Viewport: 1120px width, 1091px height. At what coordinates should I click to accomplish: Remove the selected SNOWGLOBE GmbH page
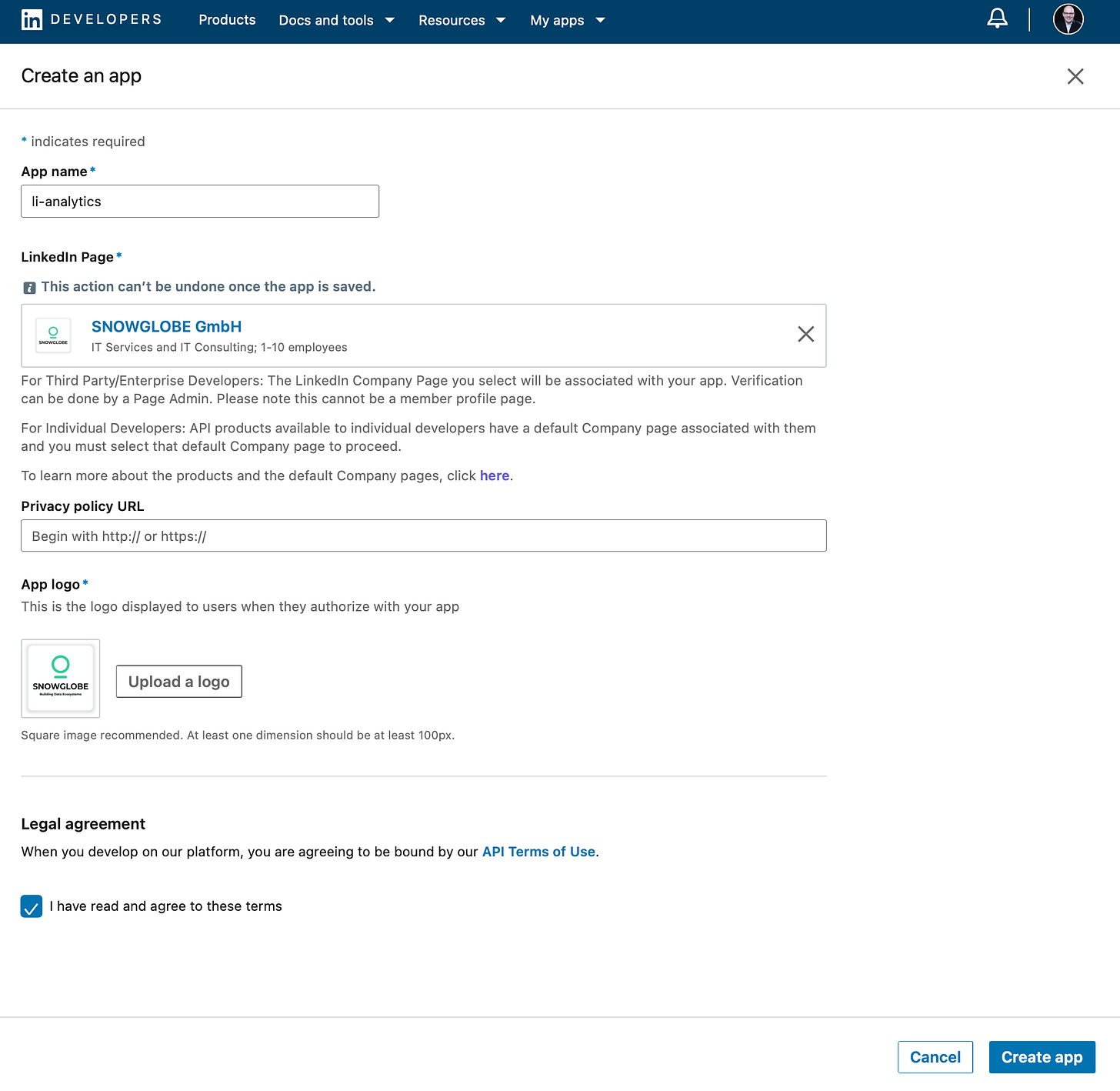pos(805,334)
